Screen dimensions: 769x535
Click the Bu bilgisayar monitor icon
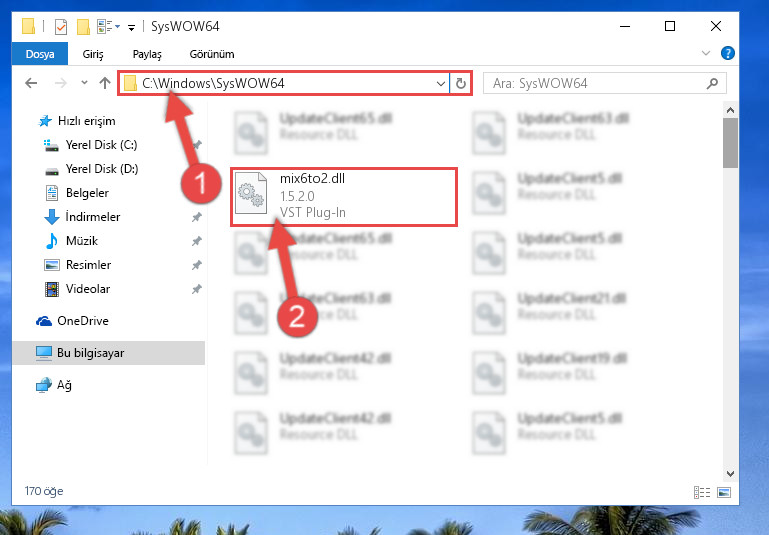pos(44,353)
